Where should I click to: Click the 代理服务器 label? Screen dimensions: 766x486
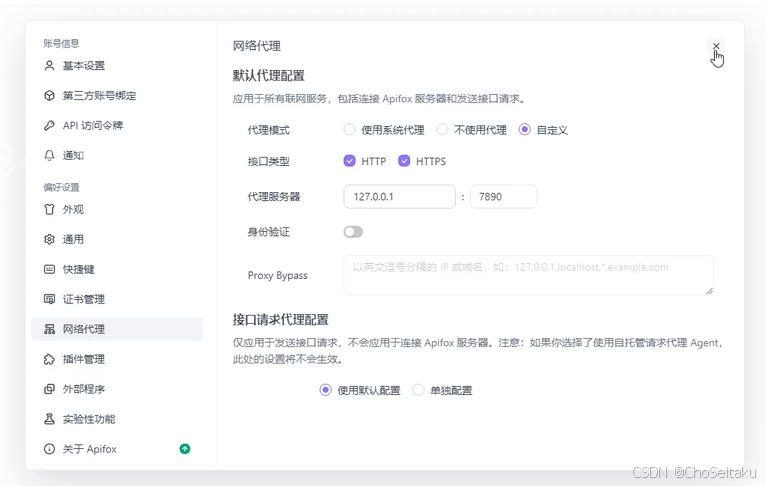274,197
